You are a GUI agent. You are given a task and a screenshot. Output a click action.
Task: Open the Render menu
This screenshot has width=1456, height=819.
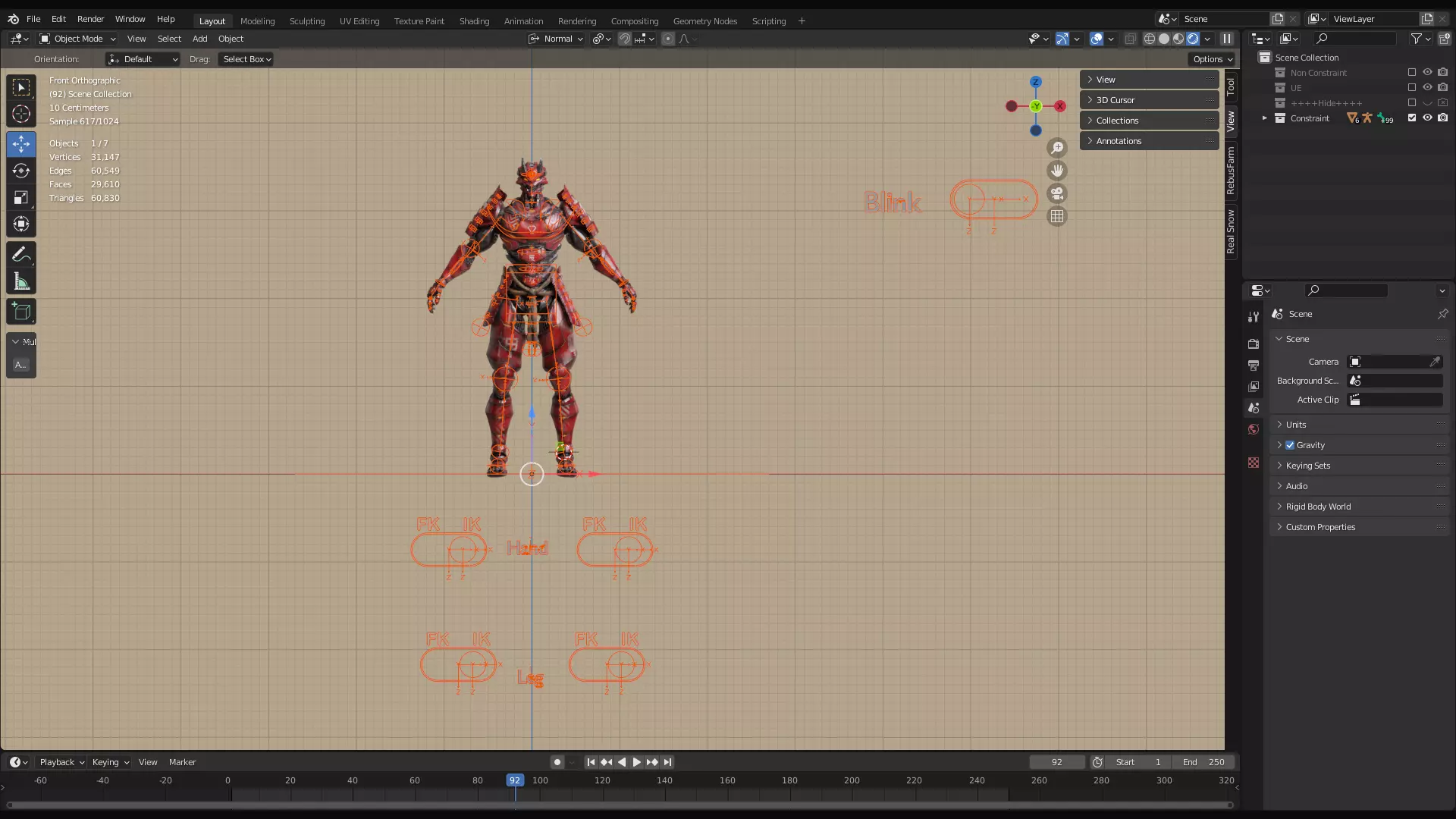pos(90,19)
